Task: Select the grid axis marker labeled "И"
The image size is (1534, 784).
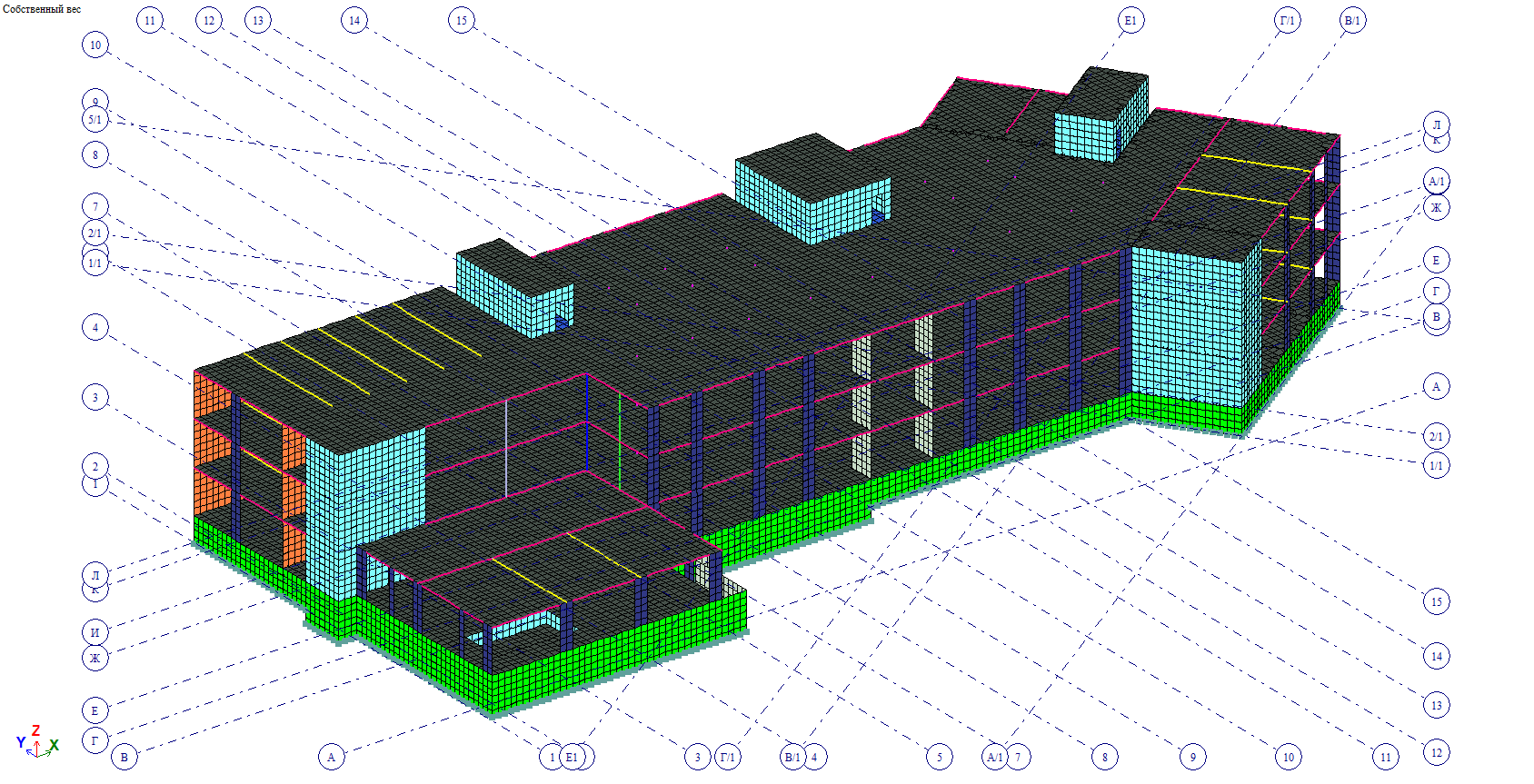Action: point(95,632)
